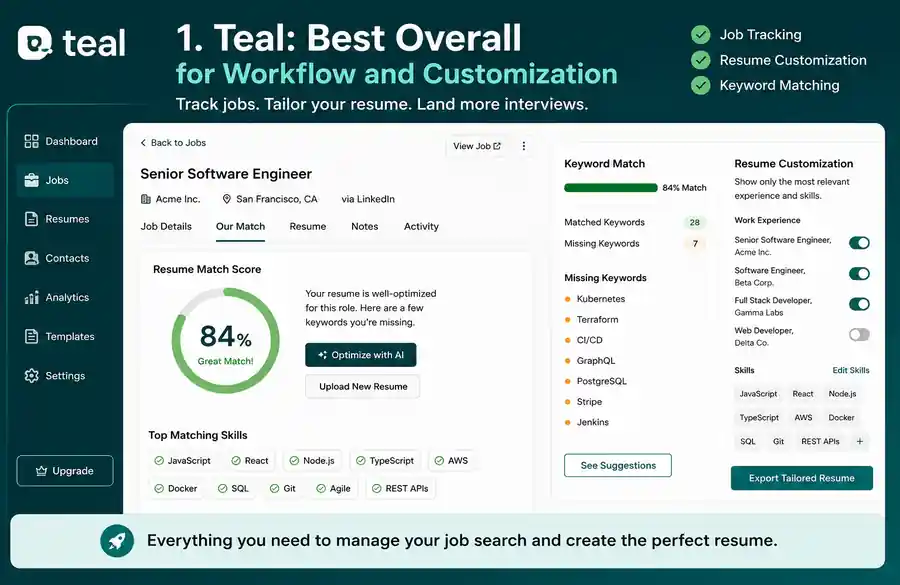900x585 pixels.
Task: Click the Keyword Matching checkmark icon
Action: point(700,85)
